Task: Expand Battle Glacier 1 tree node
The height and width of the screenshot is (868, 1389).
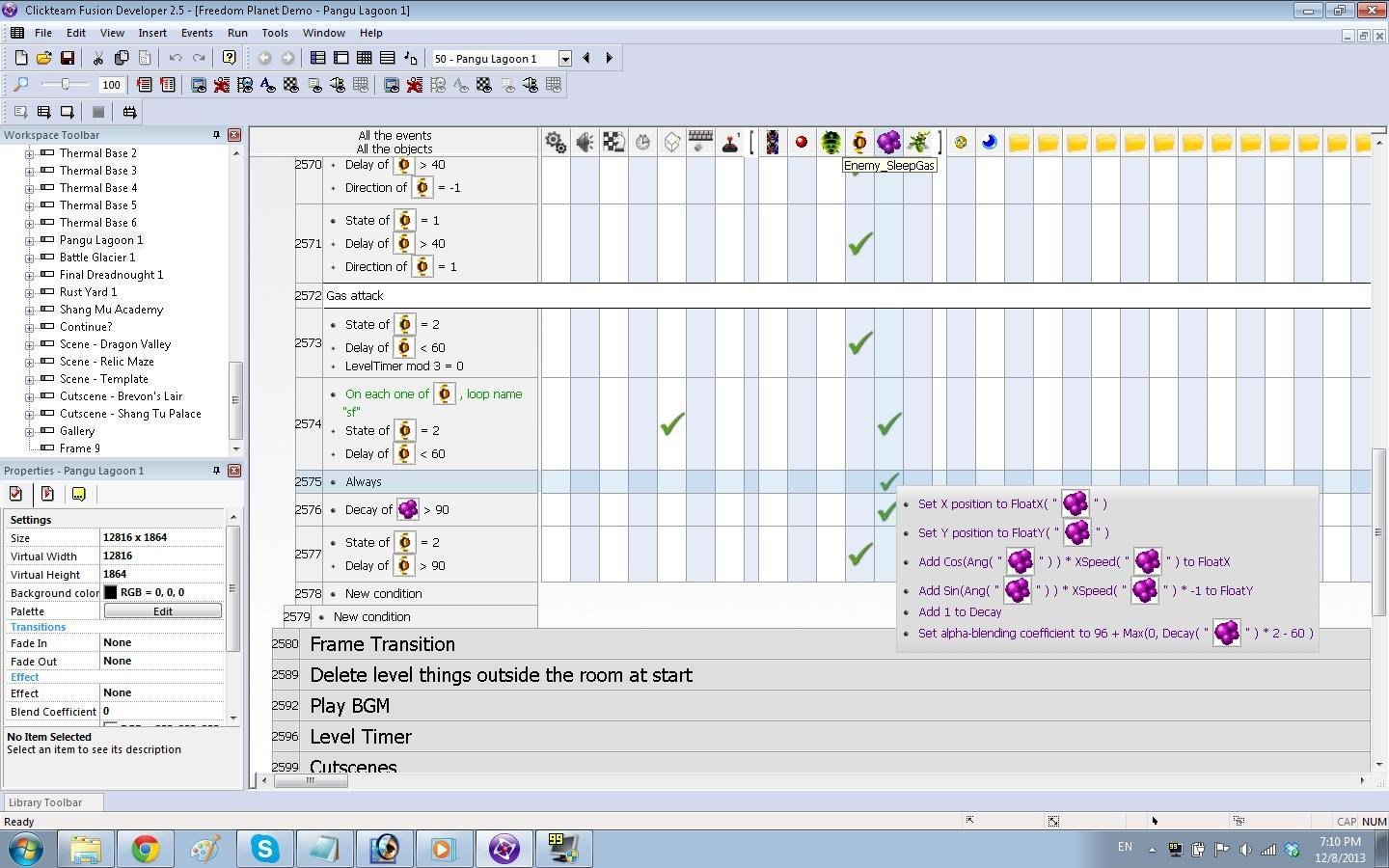Action: point(29,258)
